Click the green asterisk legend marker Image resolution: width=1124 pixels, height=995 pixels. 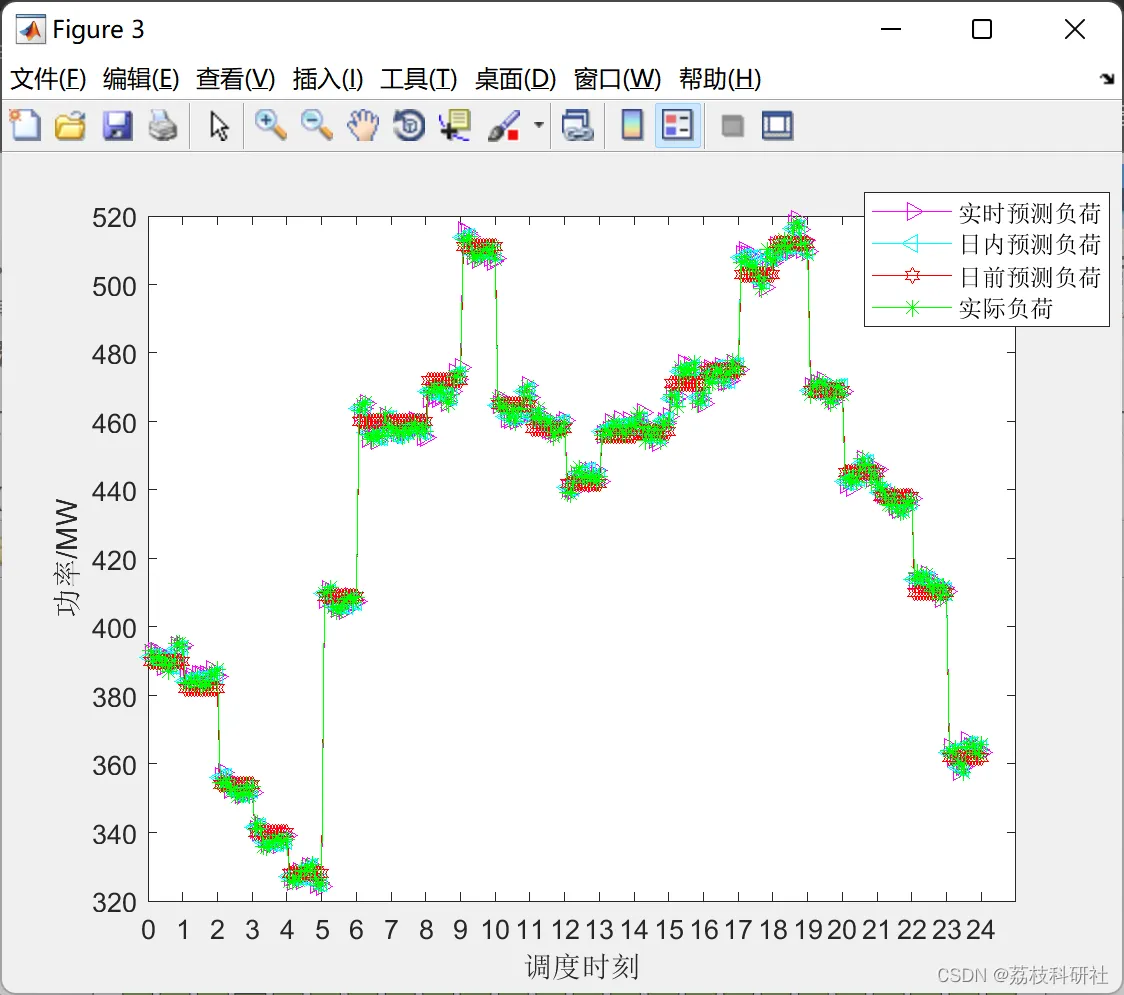pyautogui.click(x=912, y=308)
